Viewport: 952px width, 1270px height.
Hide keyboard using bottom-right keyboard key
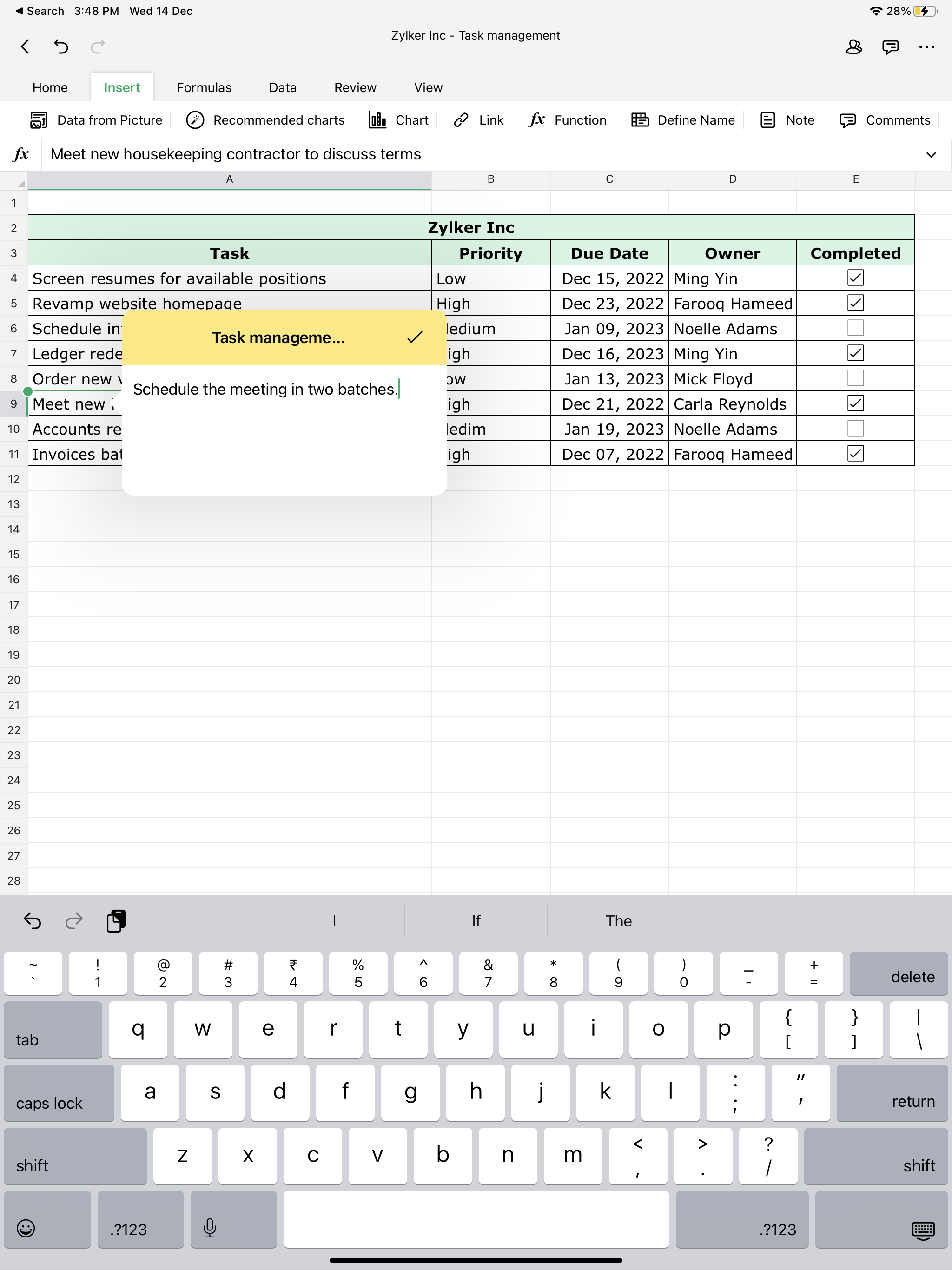coord(923,1229)
